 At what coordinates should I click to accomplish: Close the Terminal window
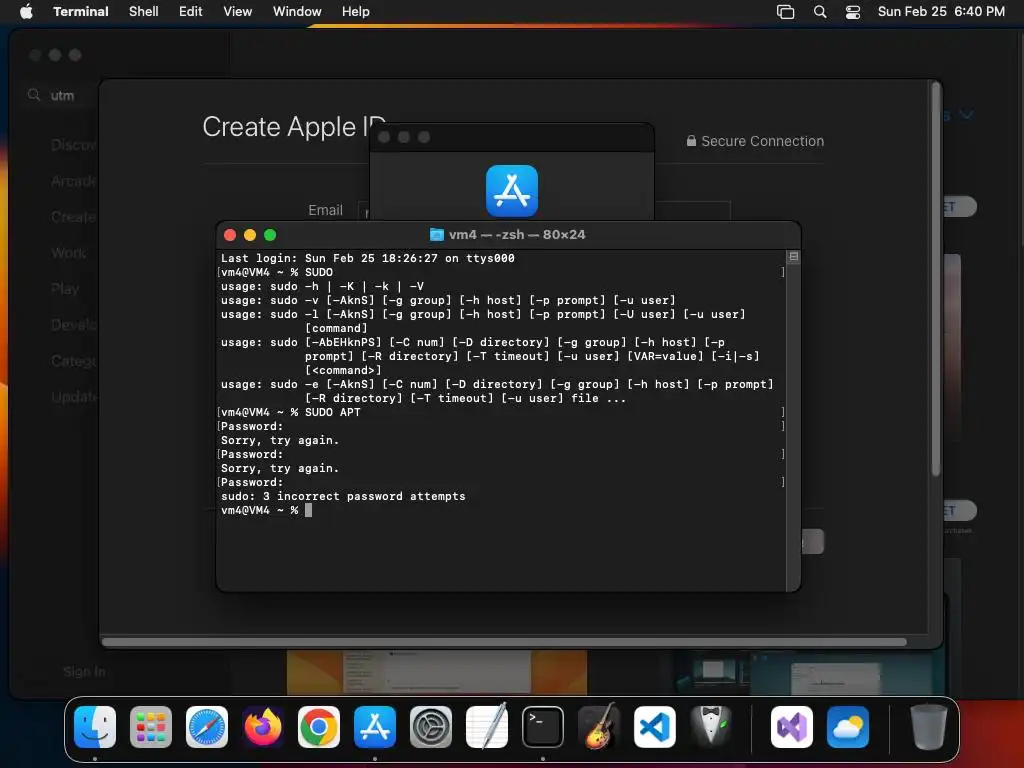point(230,235)
